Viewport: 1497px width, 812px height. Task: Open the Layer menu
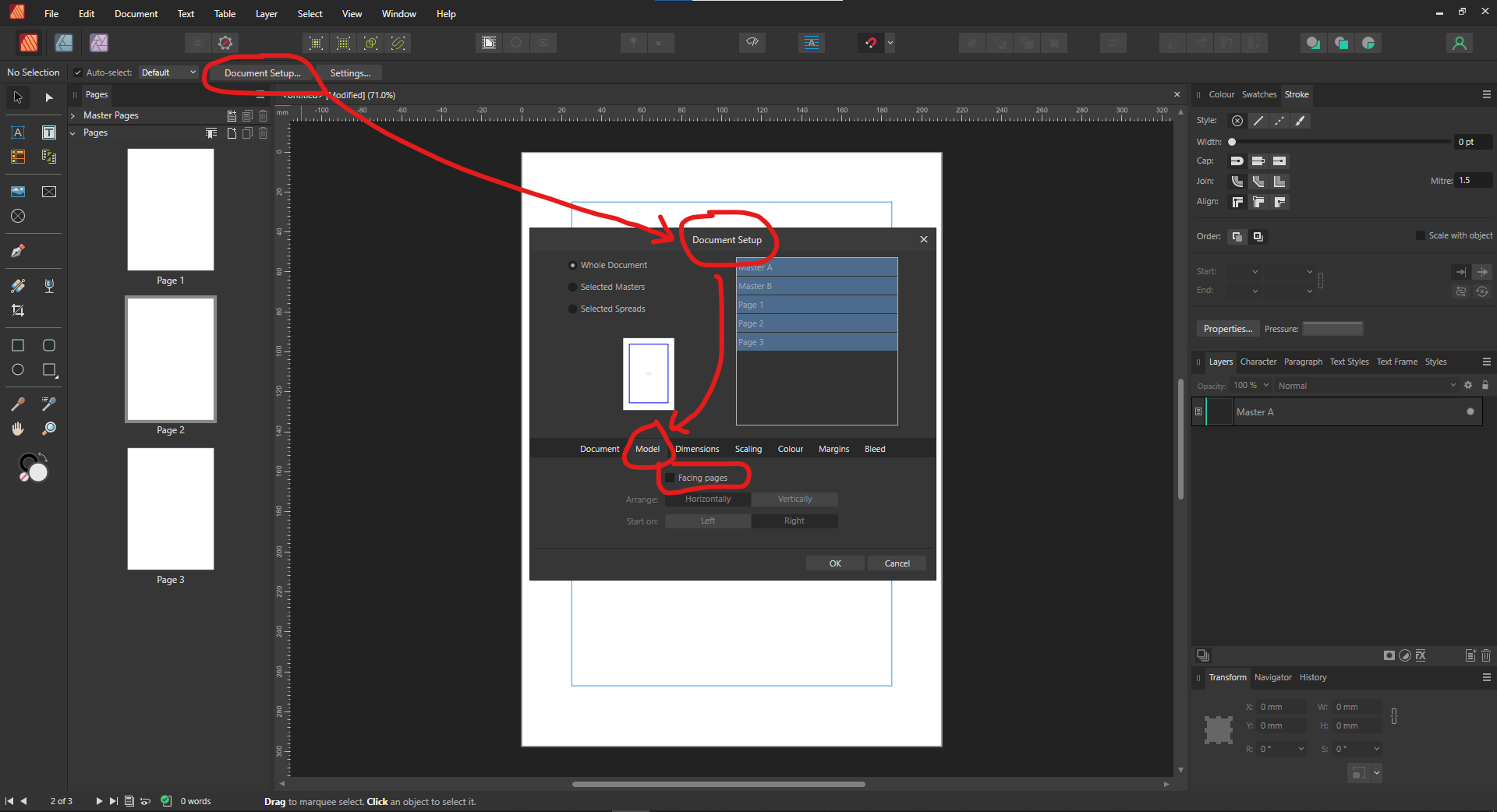click(267, 14)
